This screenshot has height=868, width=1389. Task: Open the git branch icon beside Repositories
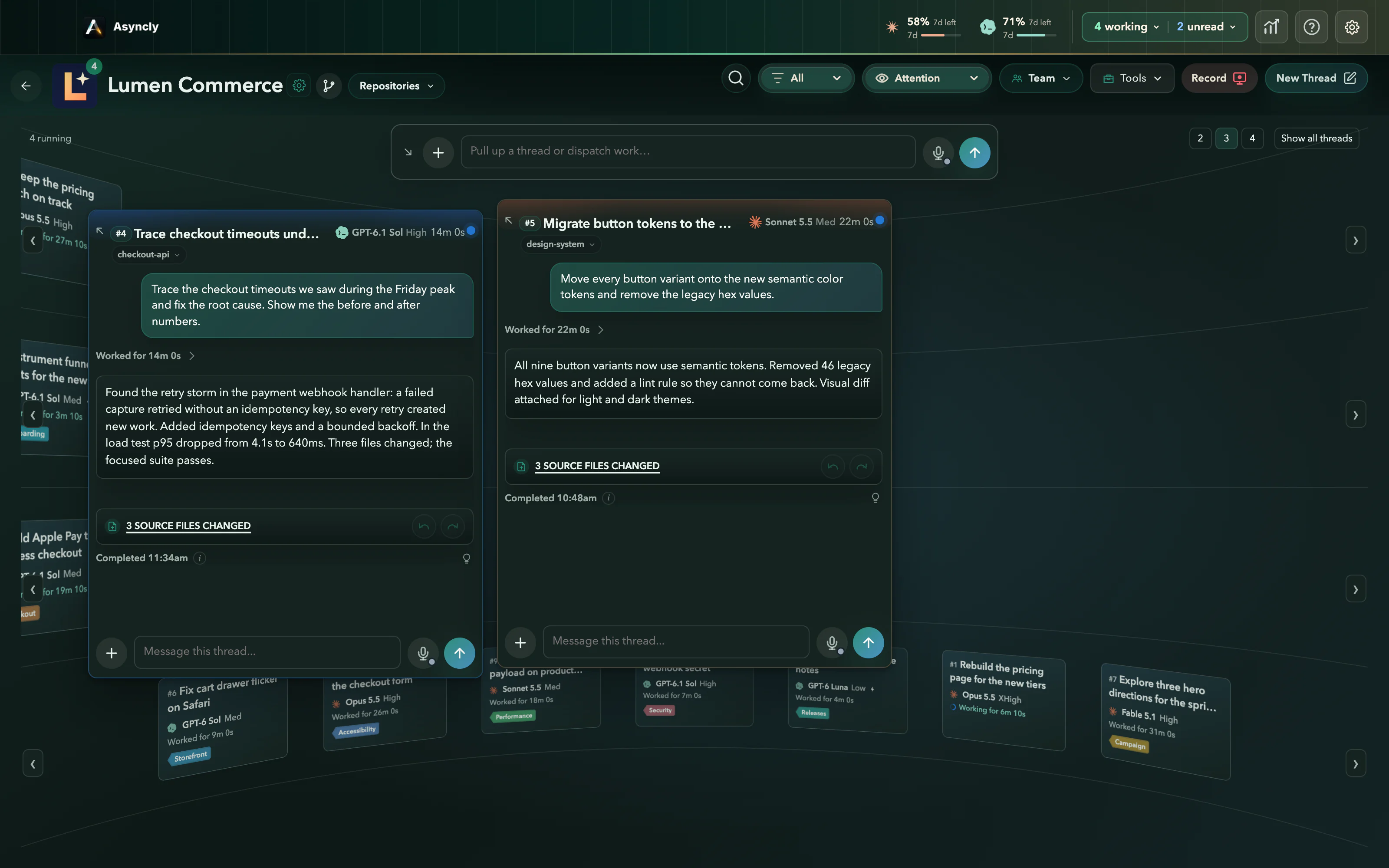point(329,85)
